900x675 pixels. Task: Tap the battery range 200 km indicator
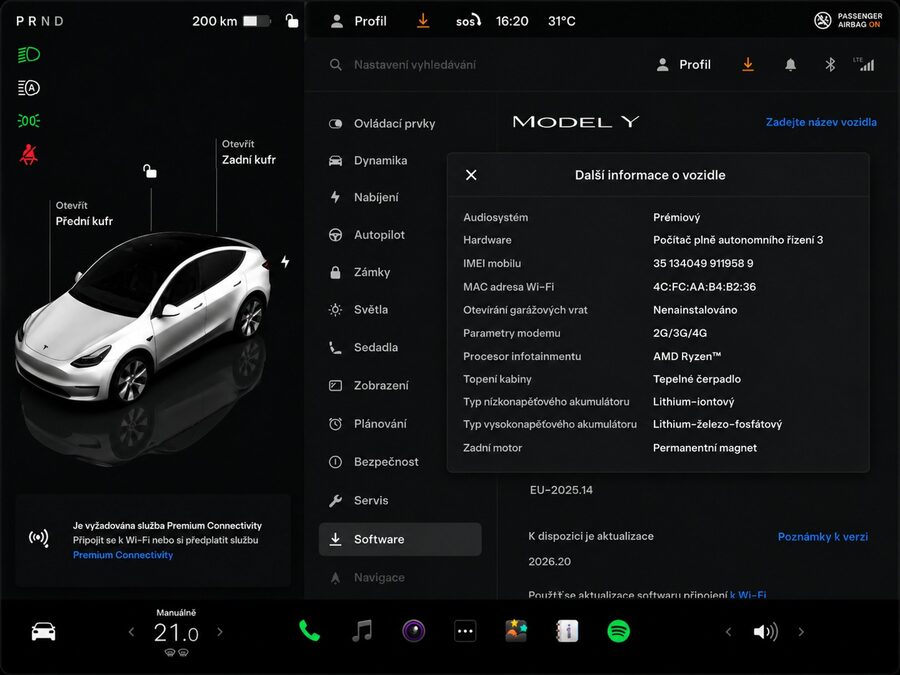point(231,21)
